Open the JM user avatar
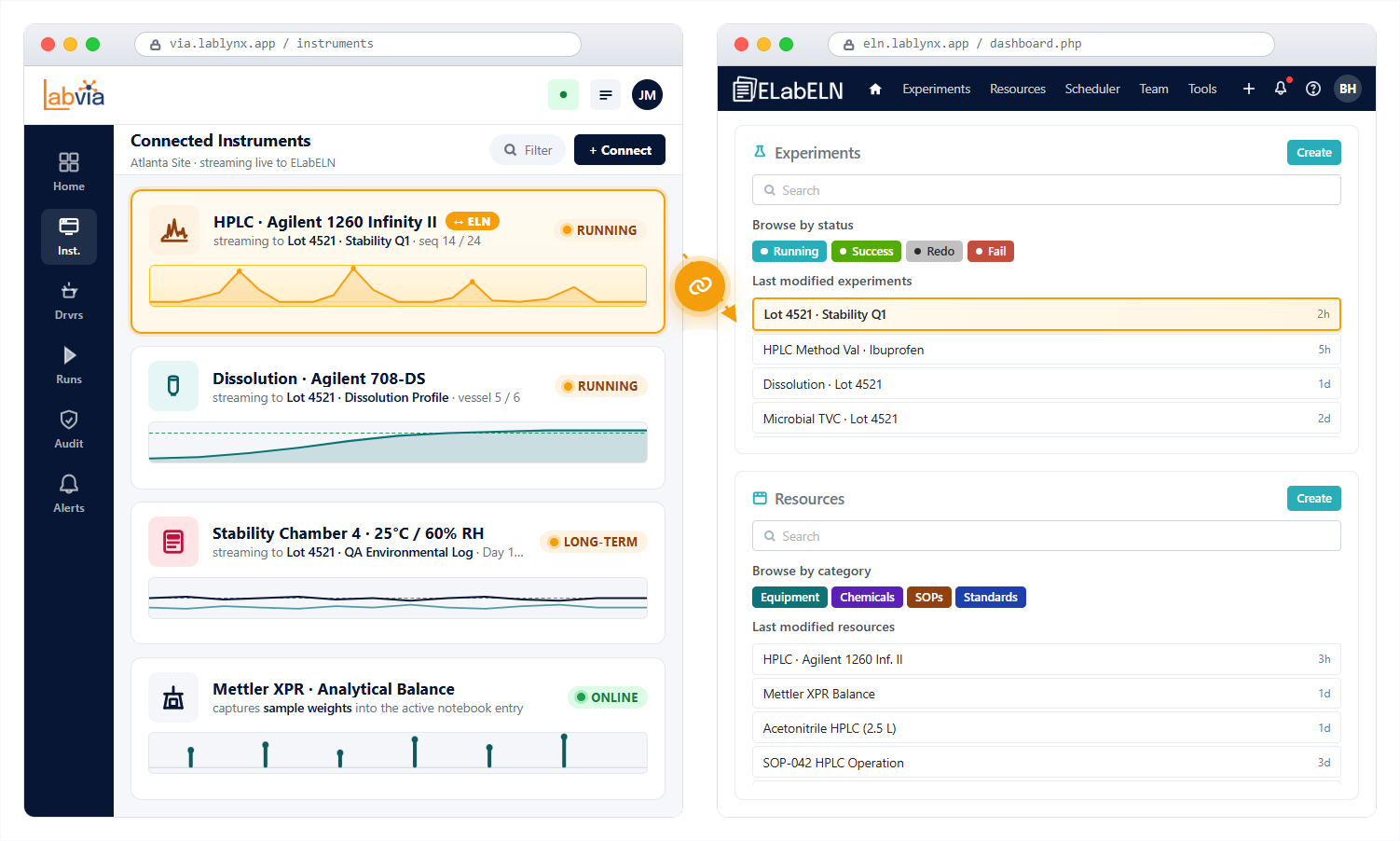Image resolution: width=1400 pixels, height=841 pixels. tap(648, 94)
